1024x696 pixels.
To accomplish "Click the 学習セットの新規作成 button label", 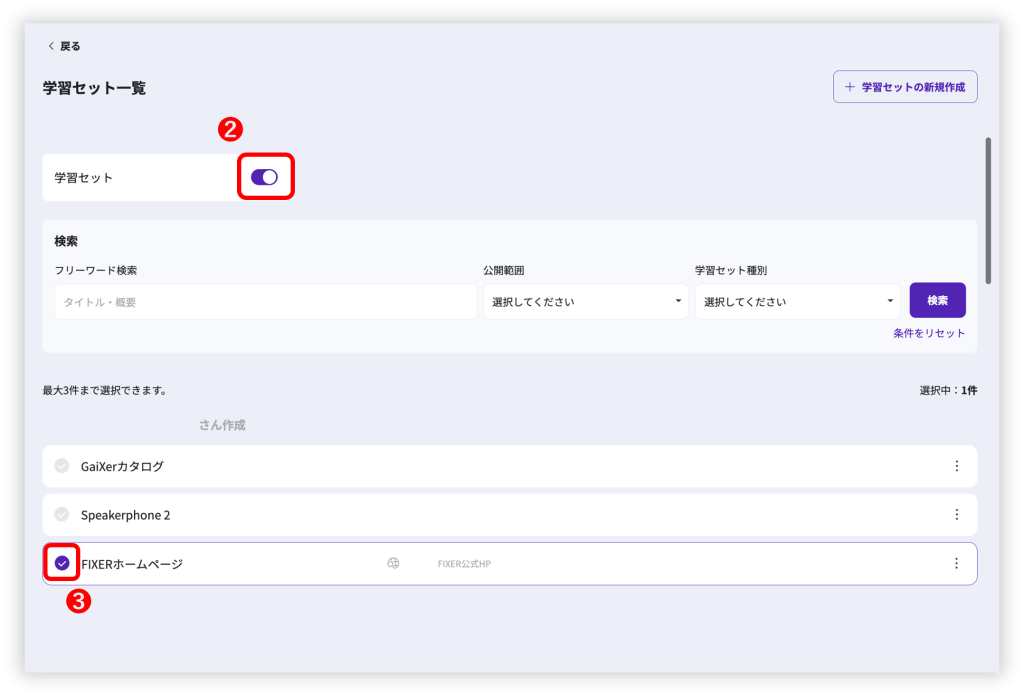I will [x=913, y=87].
